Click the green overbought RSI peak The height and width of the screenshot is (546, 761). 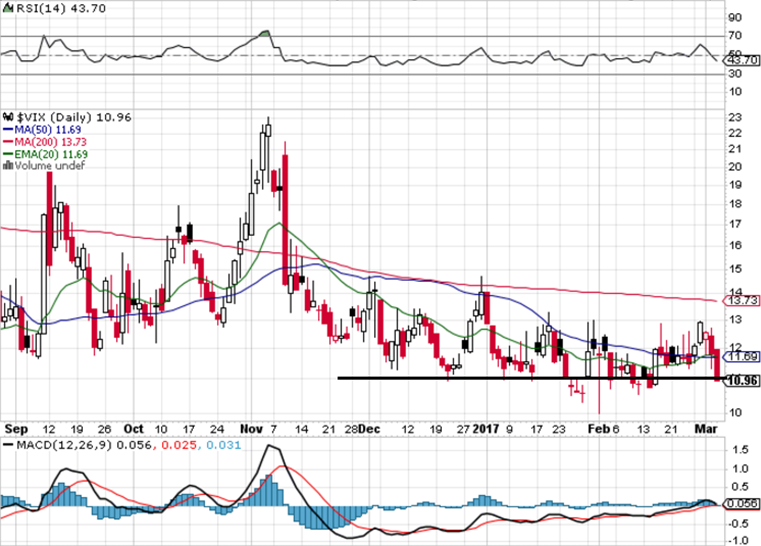click(x=265, y=33)
